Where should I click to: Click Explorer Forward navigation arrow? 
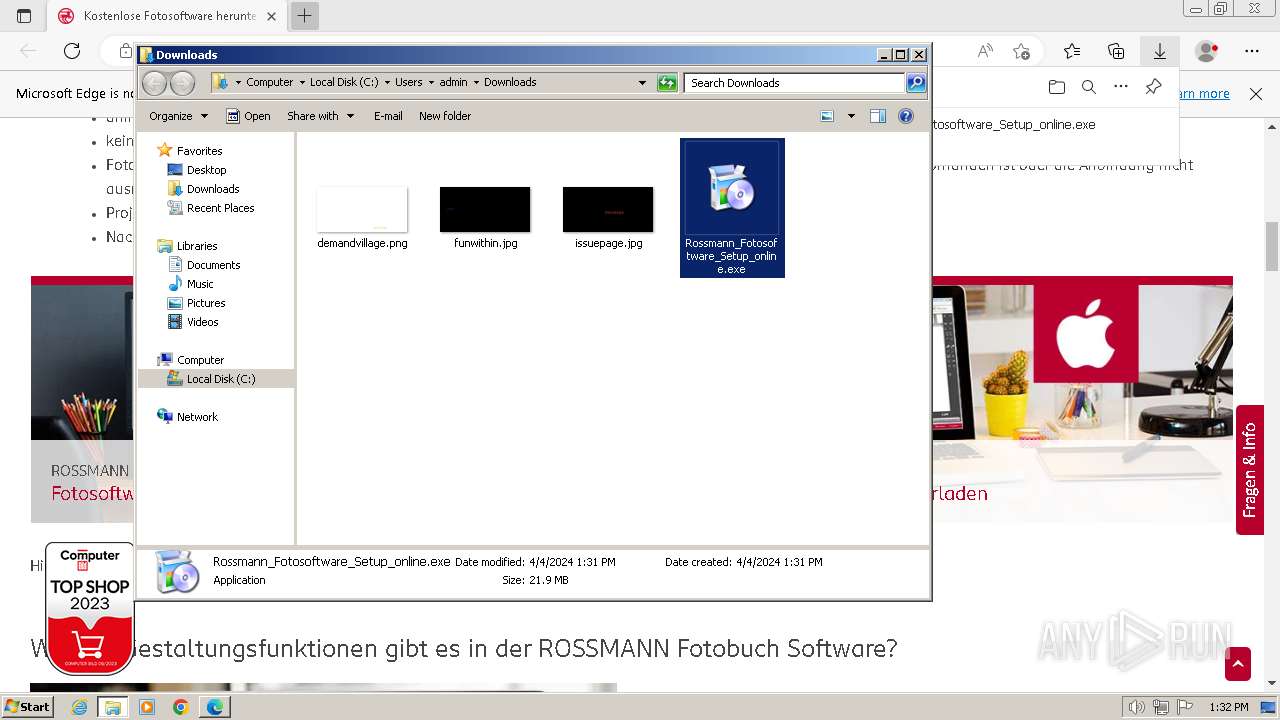[x=182, y=83]
